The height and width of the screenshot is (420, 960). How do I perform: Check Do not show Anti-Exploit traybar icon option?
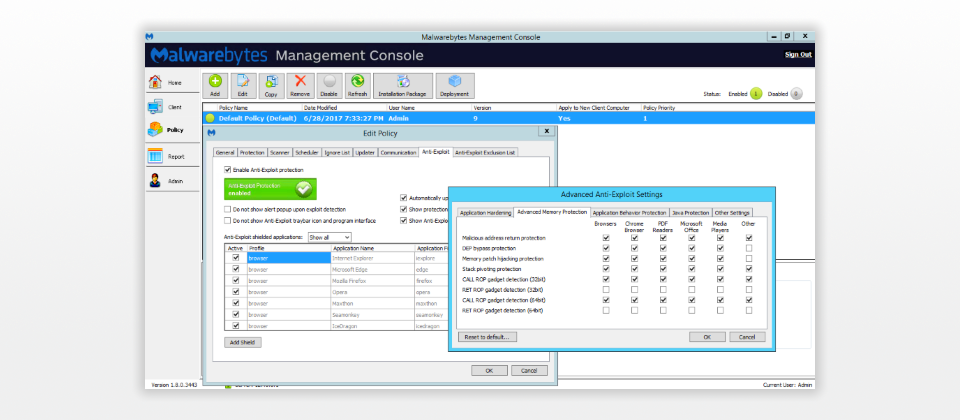tap(228, 220)
